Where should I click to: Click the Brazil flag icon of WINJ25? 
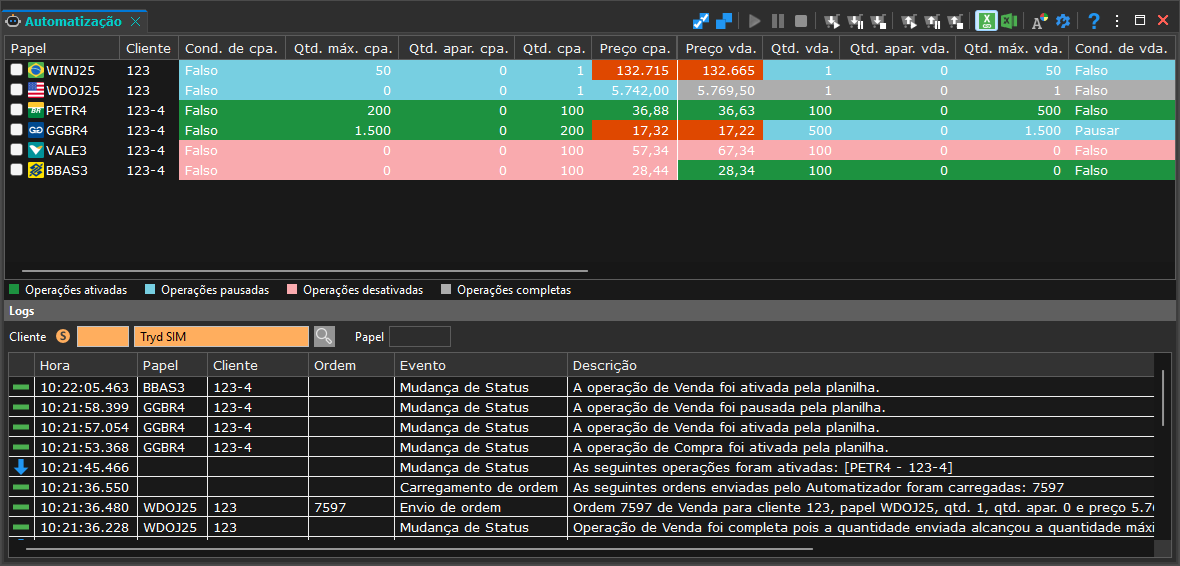click(35, 70)
